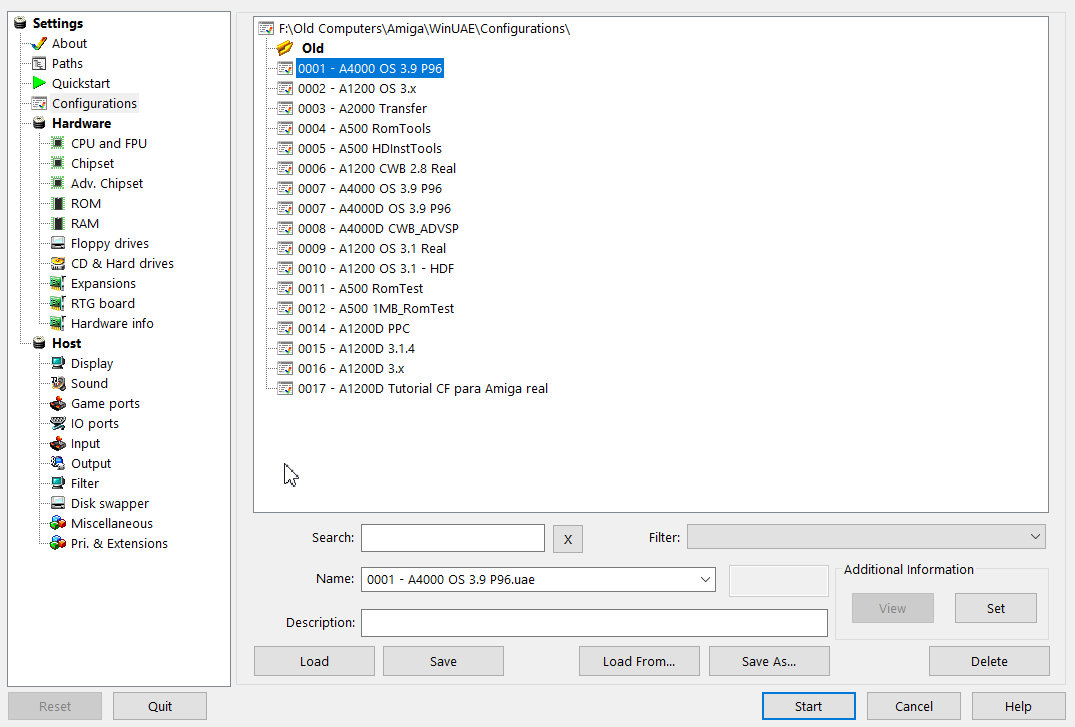Click the Display monitor icon
This screenshot has width=1075, height=727.
pos(58,364)
